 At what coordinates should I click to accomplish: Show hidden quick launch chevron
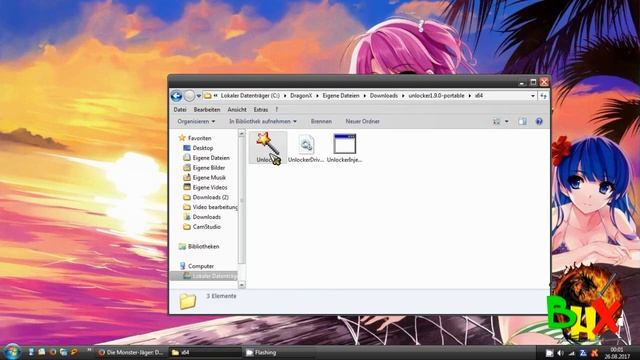pos(89,351)
